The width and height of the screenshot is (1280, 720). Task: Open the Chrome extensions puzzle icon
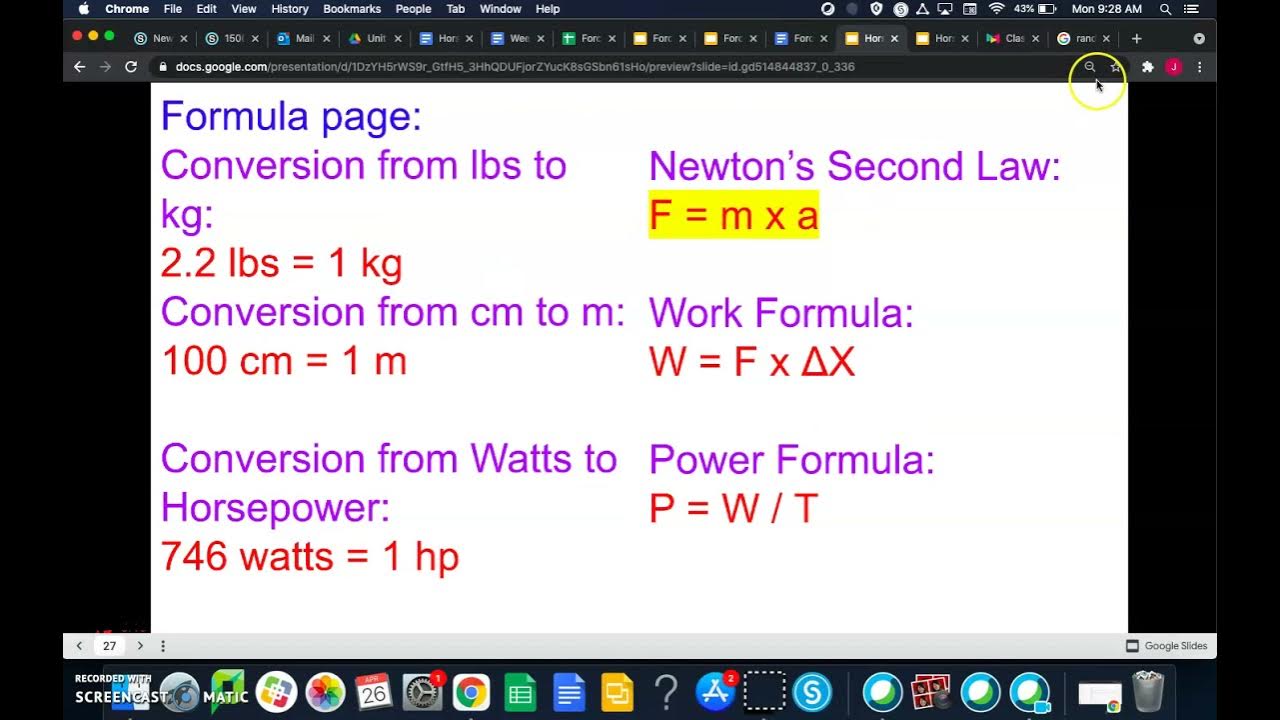(1148, 67)
